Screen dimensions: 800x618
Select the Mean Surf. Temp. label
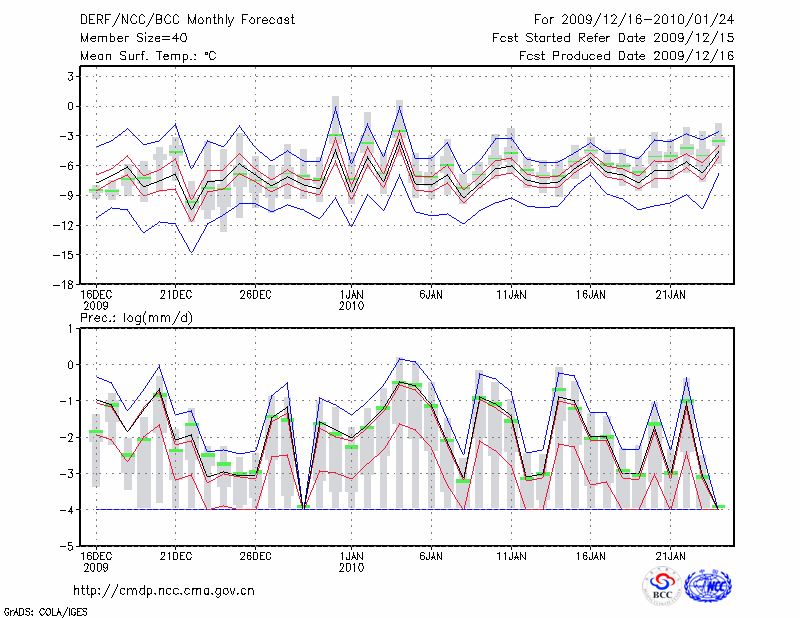(147, 56)
